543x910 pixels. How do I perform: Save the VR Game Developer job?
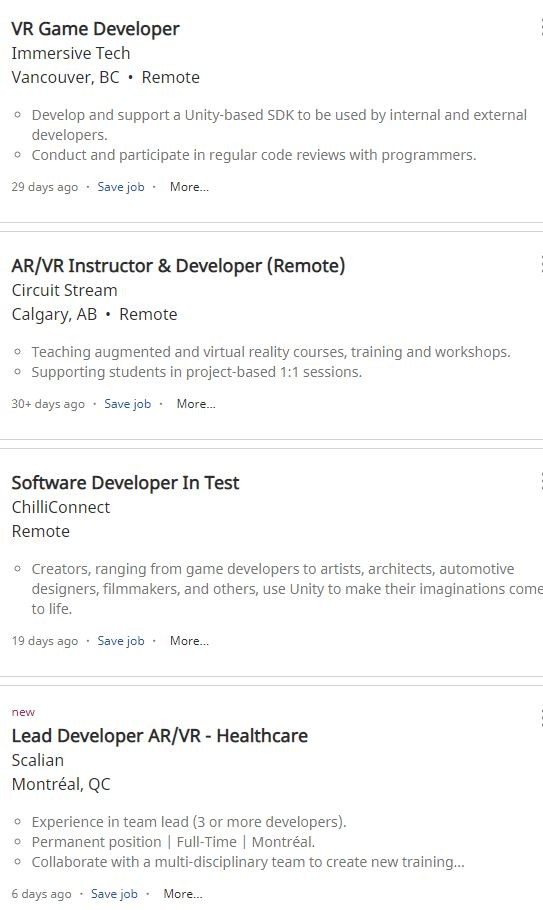pos(121,187)
